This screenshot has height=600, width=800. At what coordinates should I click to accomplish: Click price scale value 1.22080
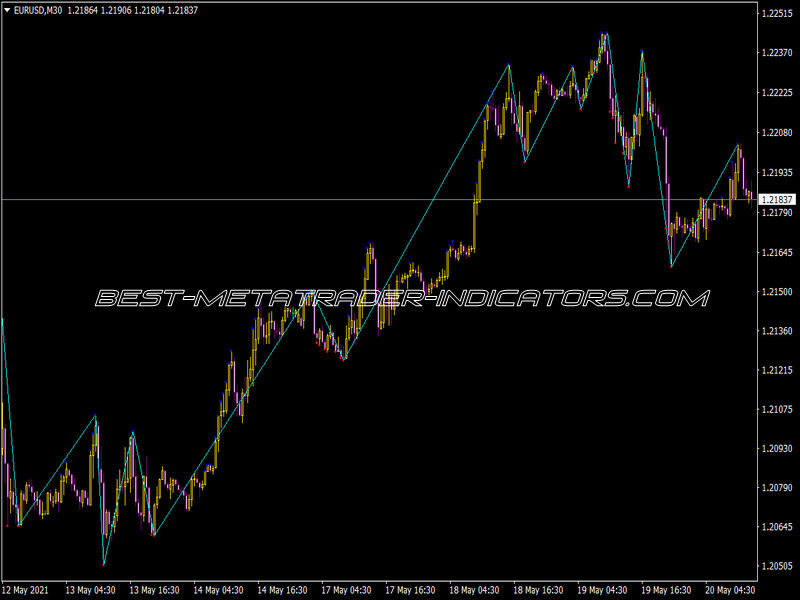[x=777, y=133]
